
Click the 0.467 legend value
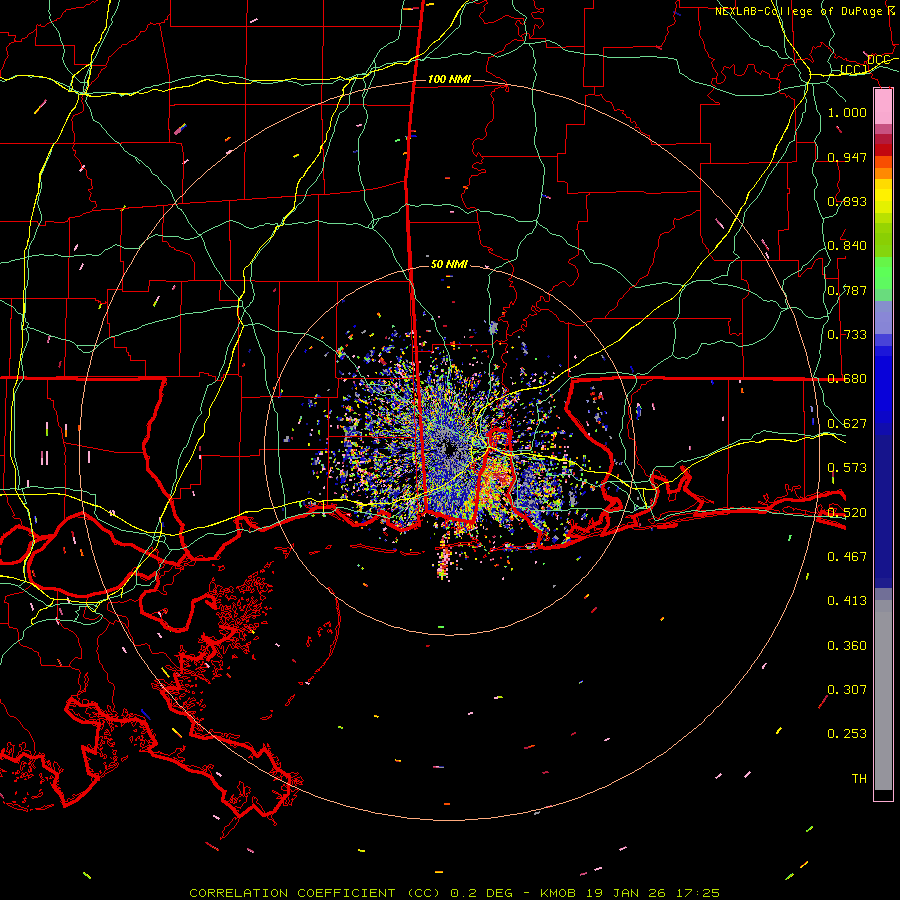[x=847, y=557]
